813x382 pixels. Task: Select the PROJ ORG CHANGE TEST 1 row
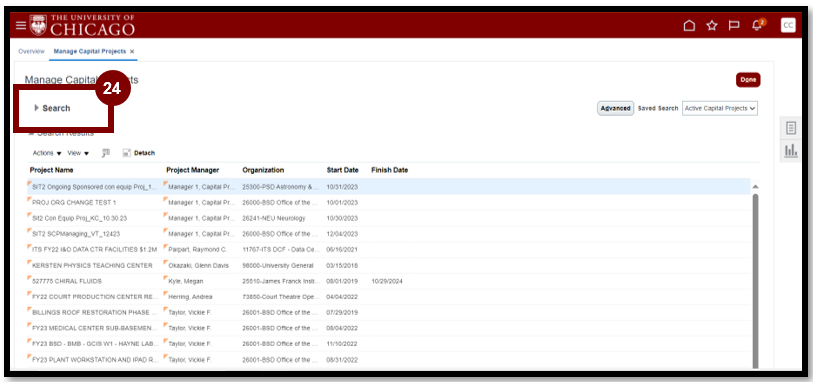(388, 203)
